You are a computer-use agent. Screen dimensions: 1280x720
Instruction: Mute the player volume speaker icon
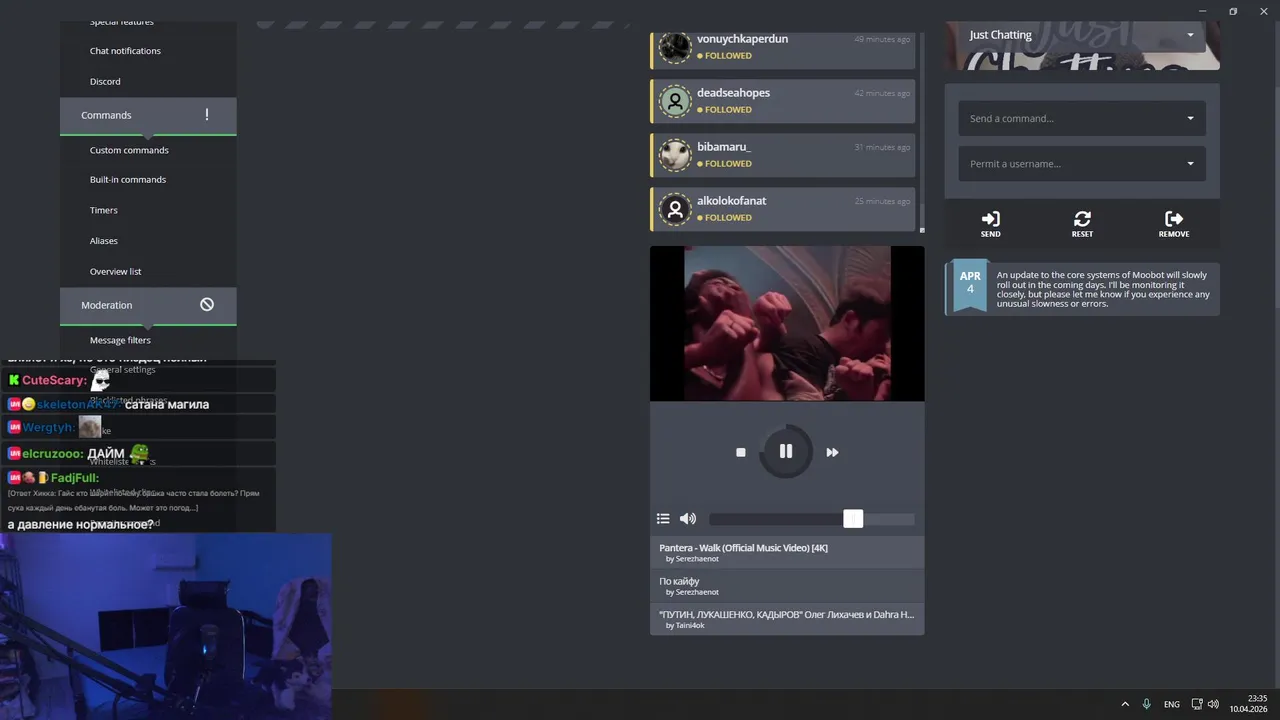(x=688, y=518)
